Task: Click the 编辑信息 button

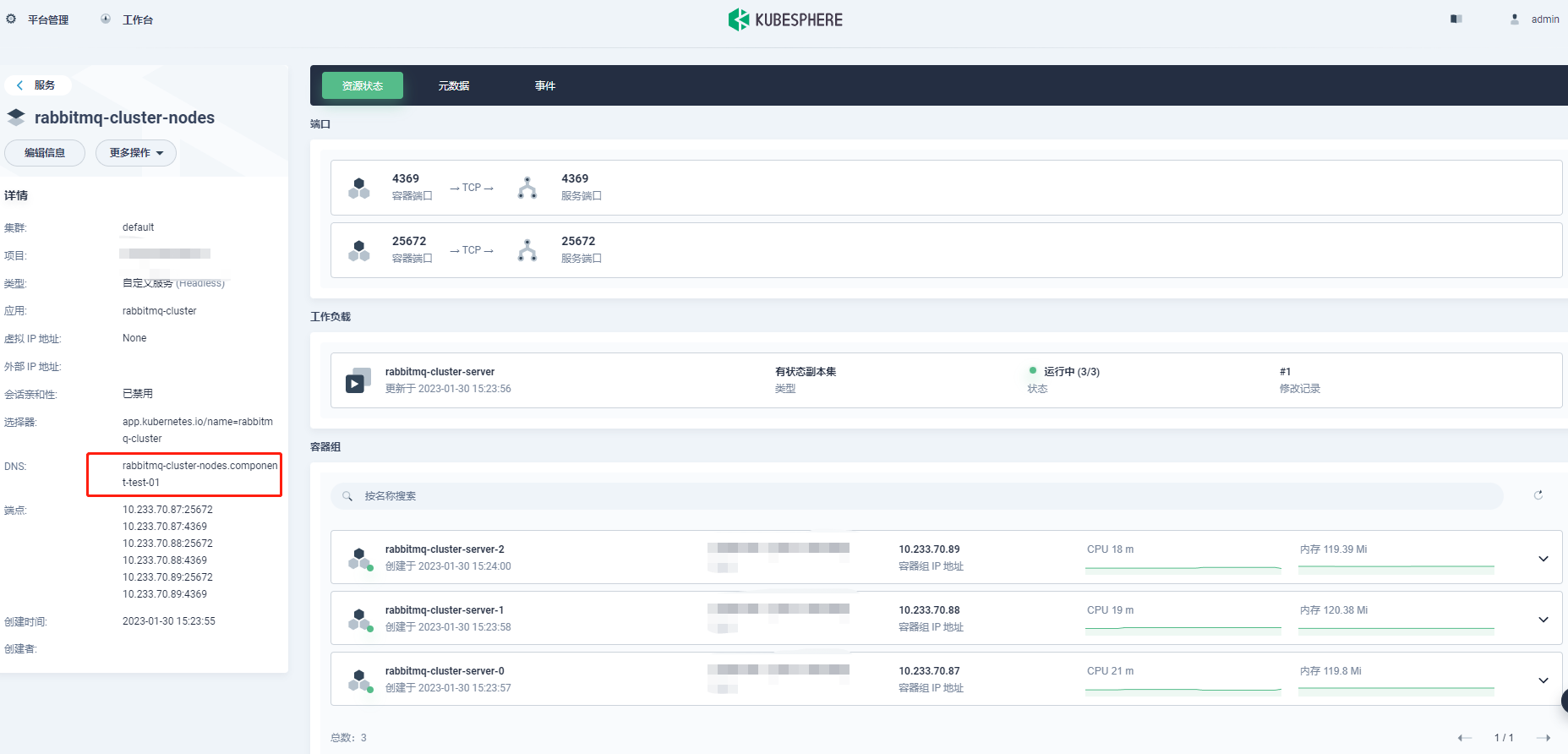Action: click(45, 153)
